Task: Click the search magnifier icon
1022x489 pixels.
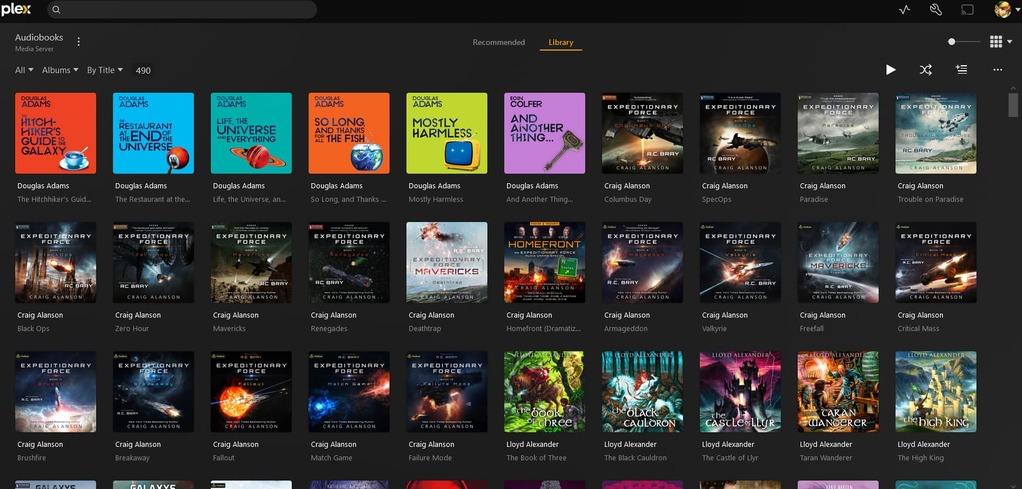Action: [56, 10]
